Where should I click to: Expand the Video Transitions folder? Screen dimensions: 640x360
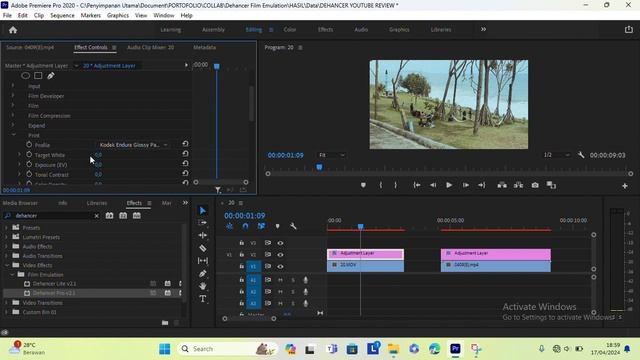[6, 303]
